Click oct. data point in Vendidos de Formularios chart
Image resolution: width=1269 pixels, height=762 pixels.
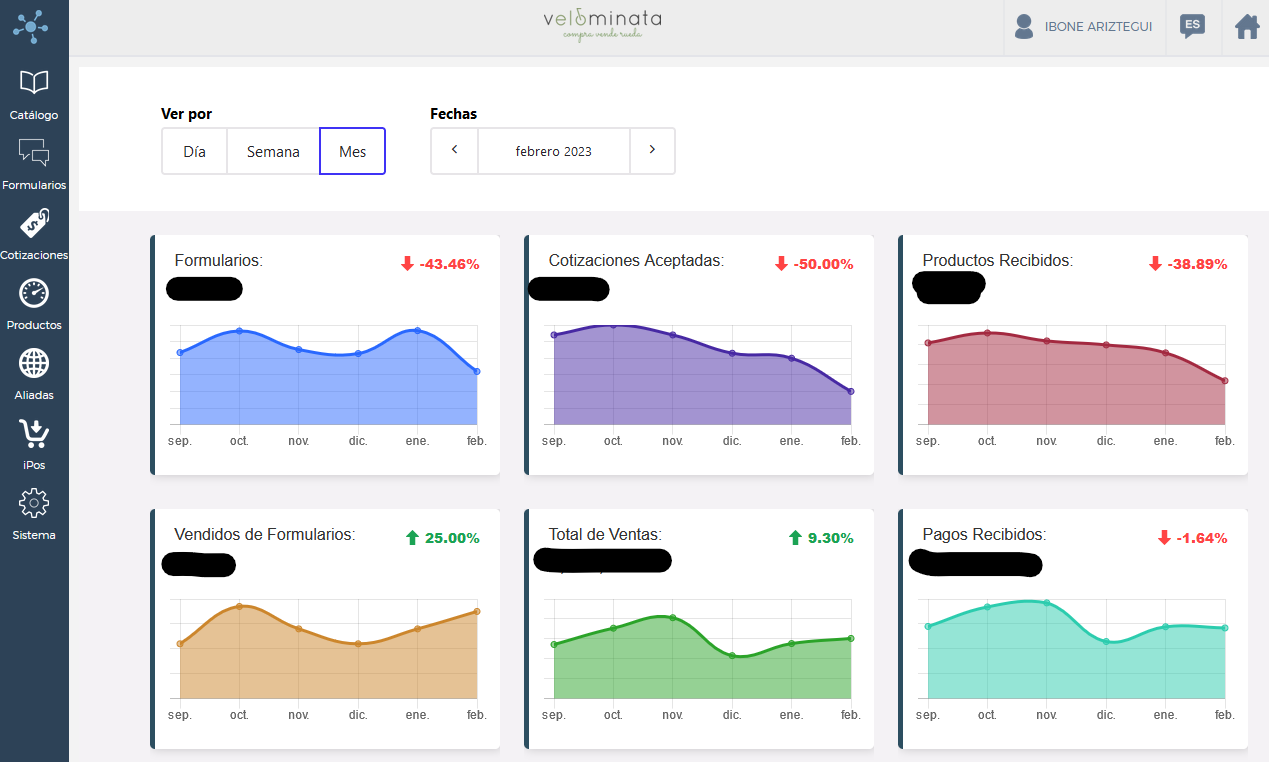(239, 606)
